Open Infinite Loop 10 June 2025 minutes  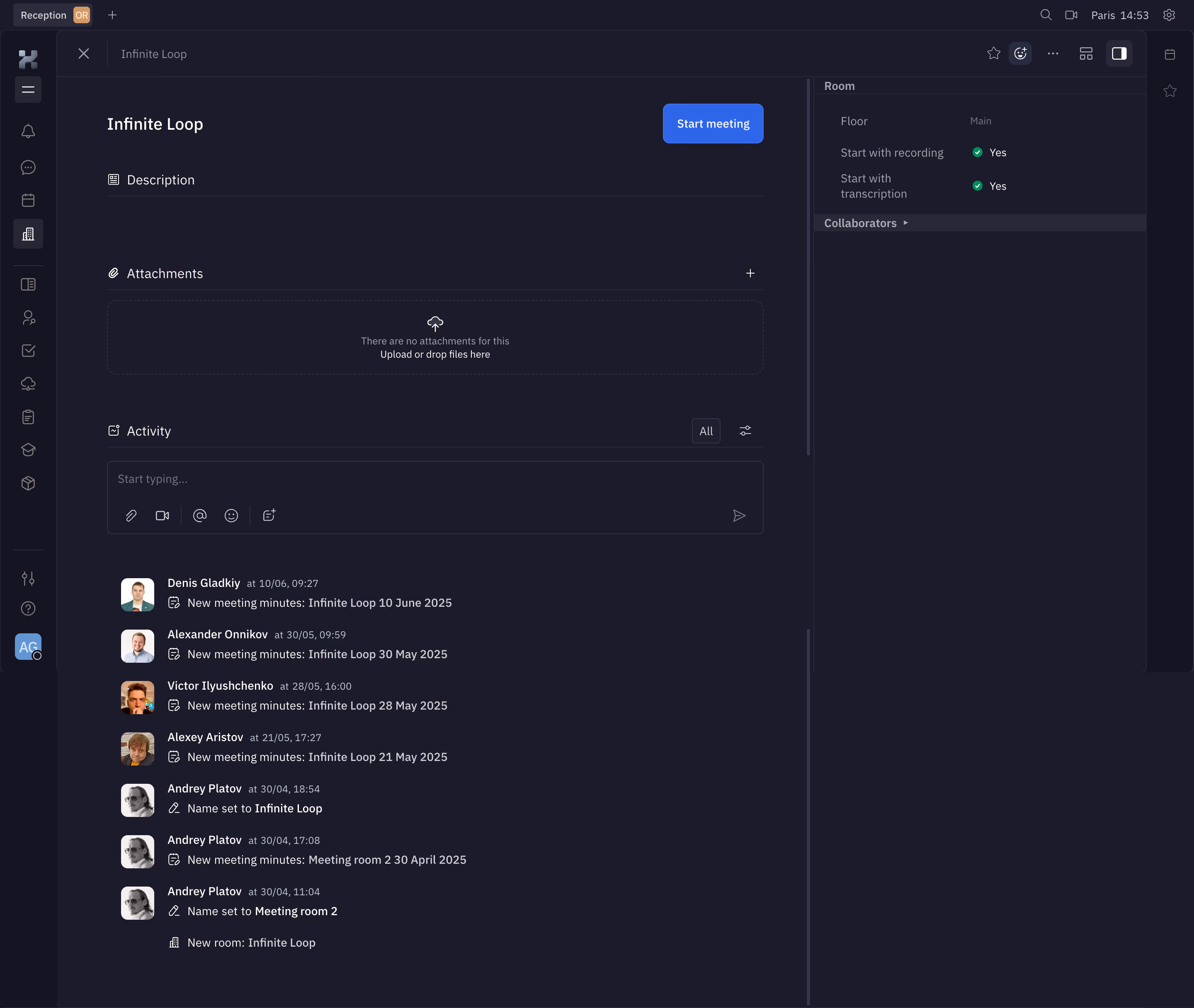coord(380,603)
